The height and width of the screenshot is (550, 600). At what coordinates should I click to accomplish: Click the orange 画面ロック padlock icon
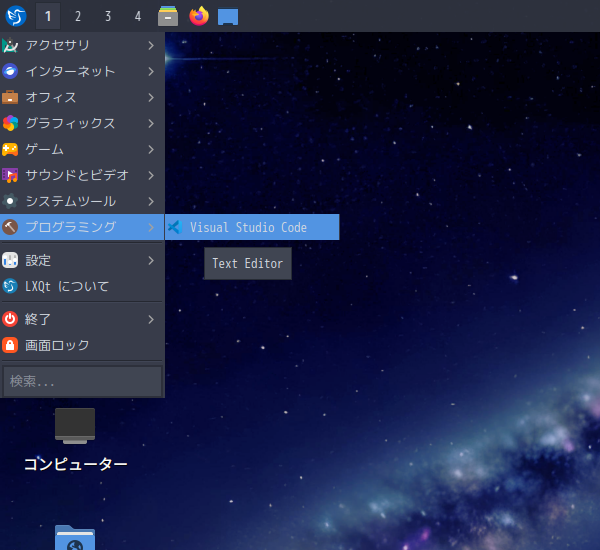pyautogui.click(x=10, y=345)
